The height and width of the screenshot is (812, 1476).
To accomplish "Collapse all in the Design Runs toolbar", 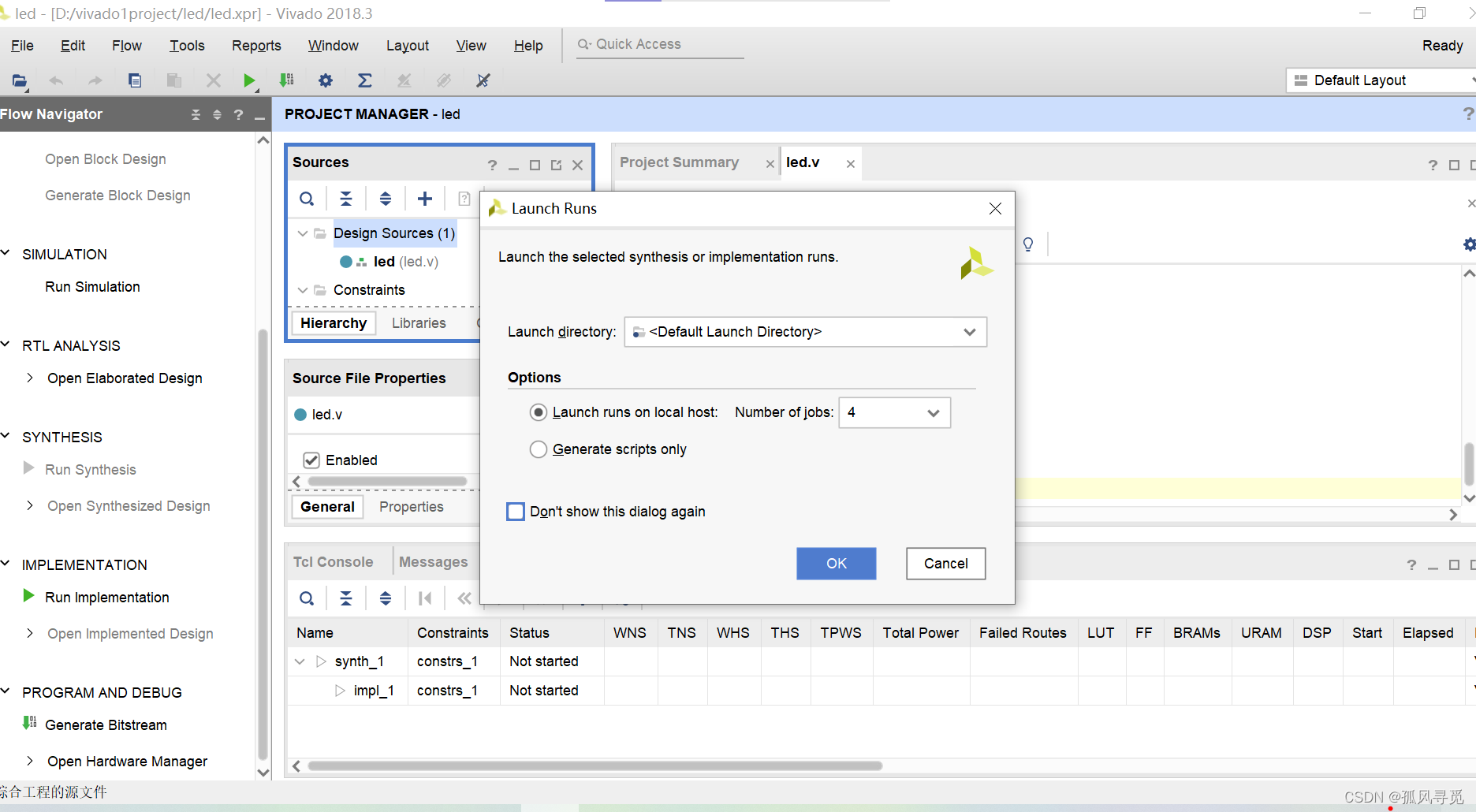I will 346,598.
